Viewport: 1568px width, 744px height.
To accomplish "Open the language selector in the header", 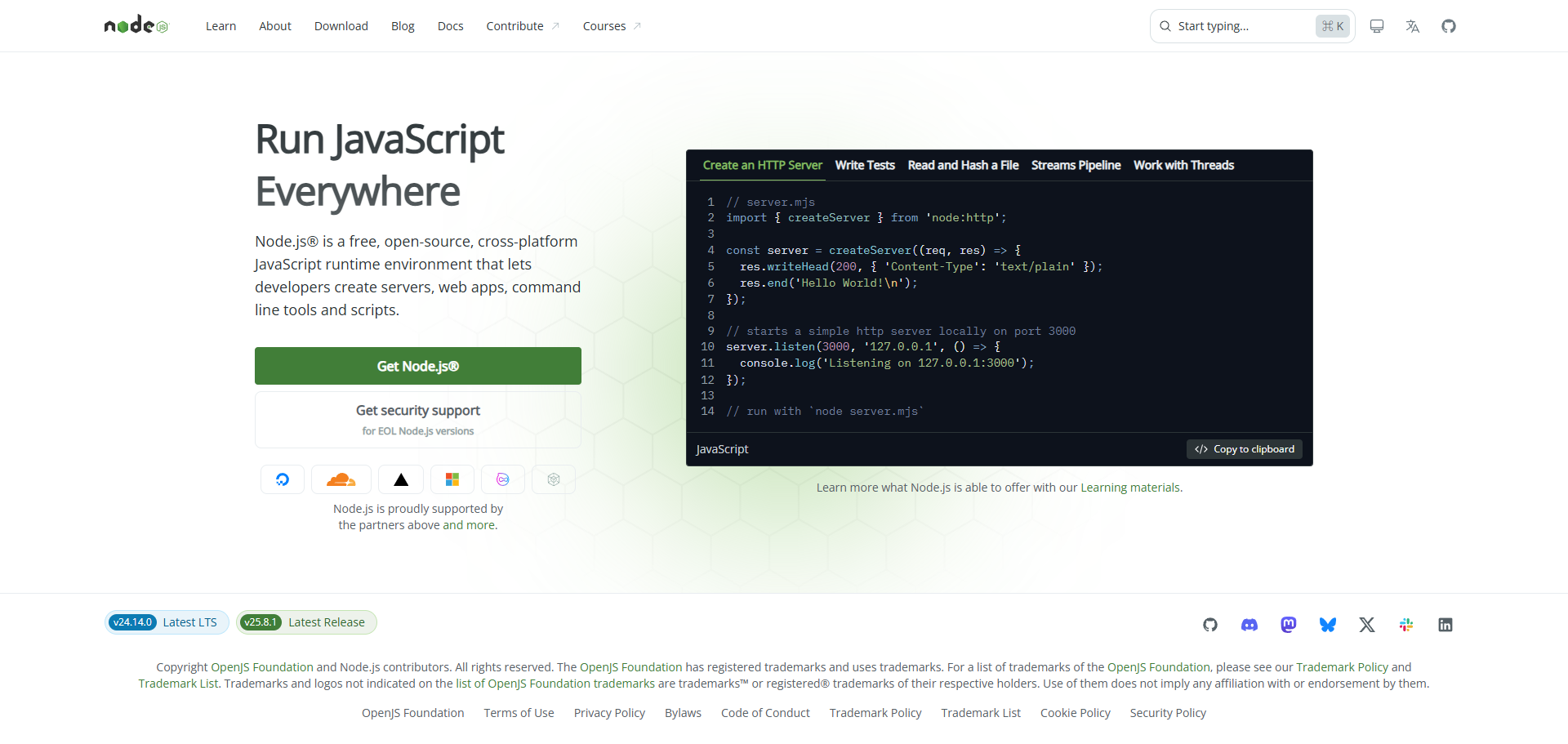I will 1413,25.
